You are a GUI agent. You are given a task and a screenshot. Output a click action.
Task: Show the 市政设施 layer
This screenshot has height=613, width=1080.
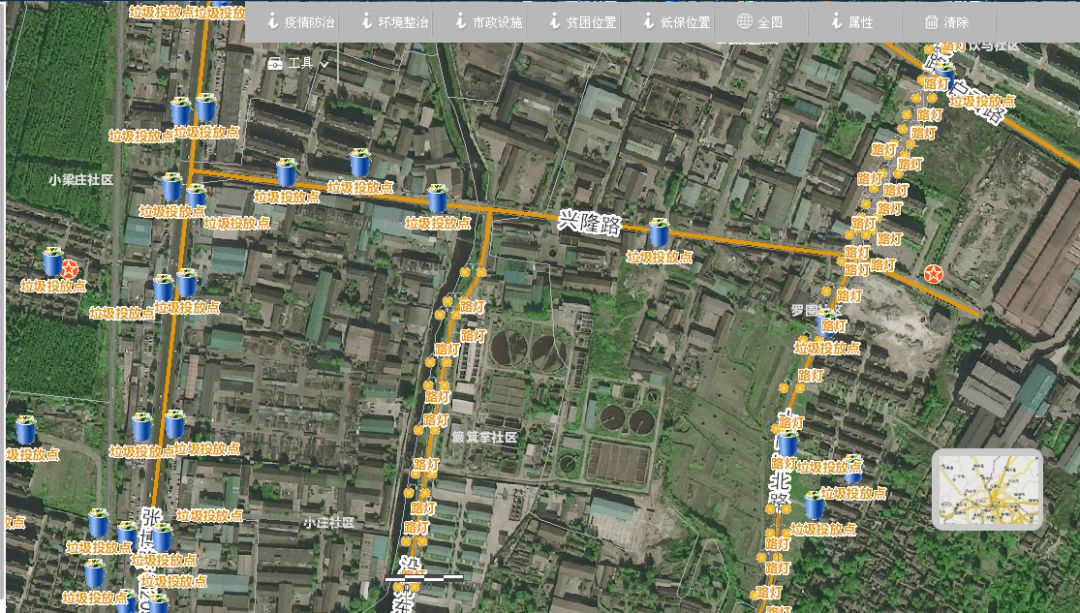click(486, 22)
